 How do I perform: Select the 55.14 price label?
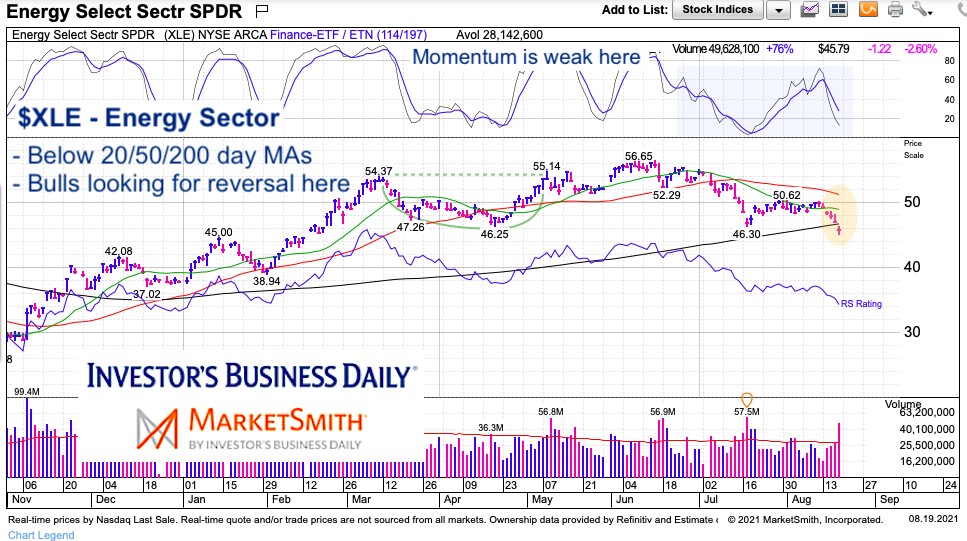[546, 167]
